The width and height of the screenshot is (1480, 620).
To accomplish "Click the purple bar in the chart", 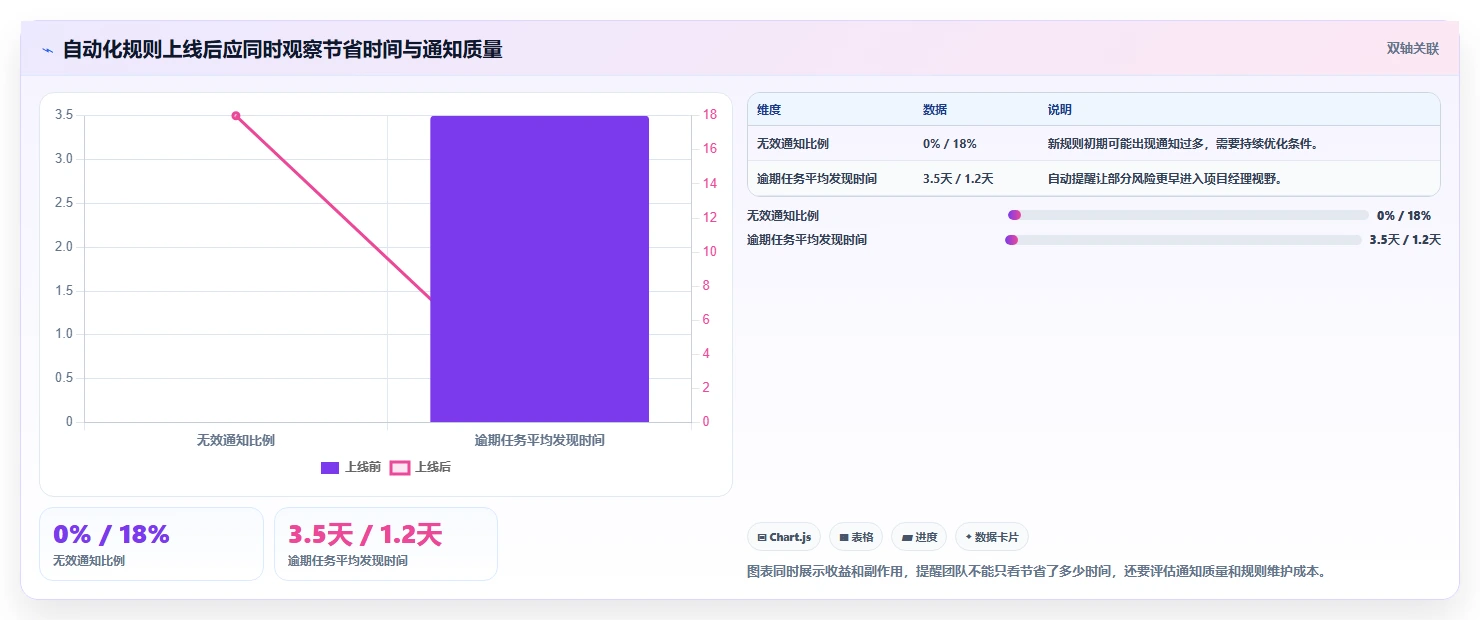I will click(x=539, y=268).
